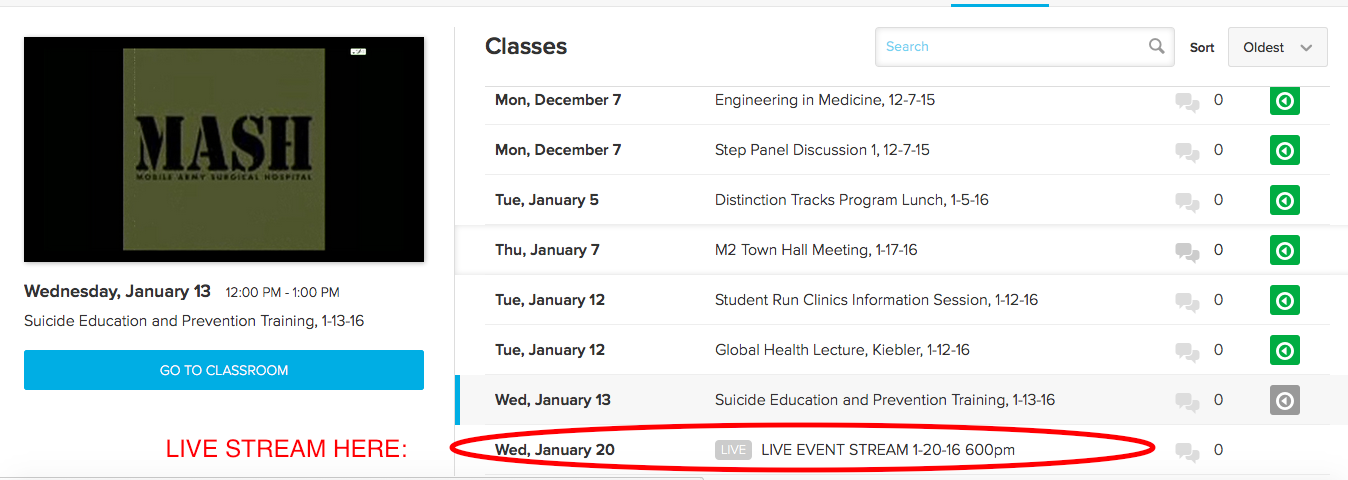Screen dimensions: 1348x480
Task: Click the MASH video thumbnail preview
Action: pyautogui.click(x=224, y=150)
